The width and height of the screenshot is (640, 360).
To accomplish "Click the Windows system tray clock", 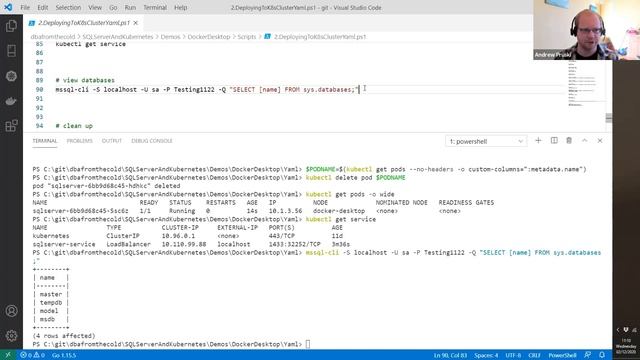I will click(626, 346).
